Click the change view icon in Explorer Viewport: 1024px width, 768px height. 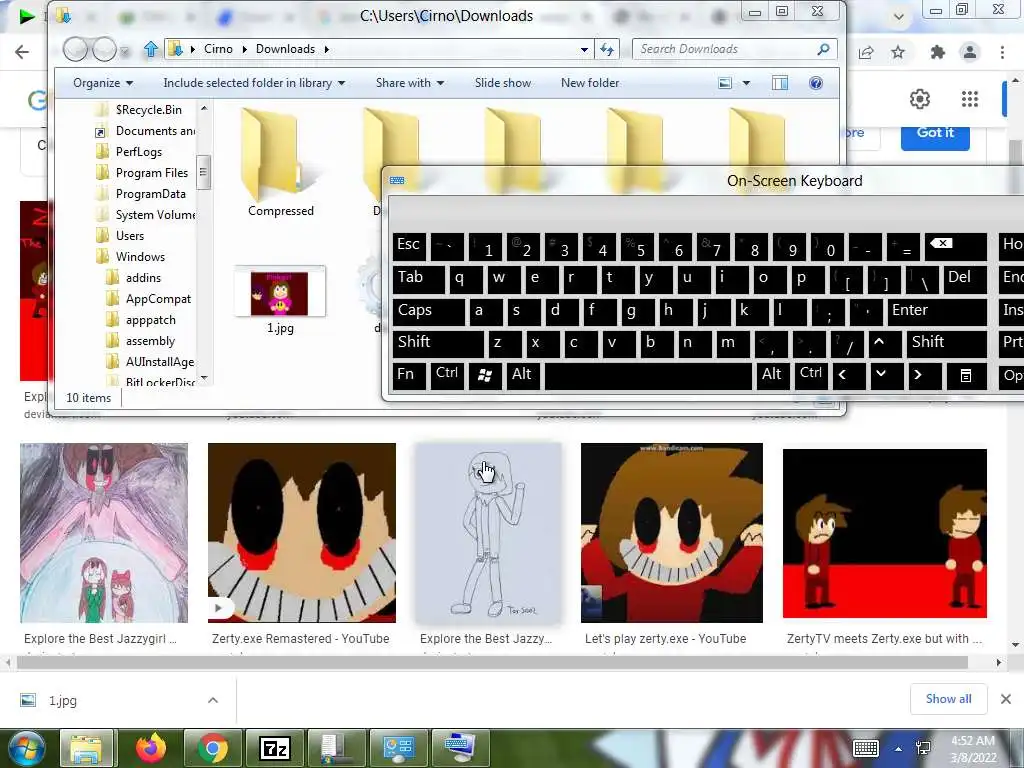coord(725,83)
